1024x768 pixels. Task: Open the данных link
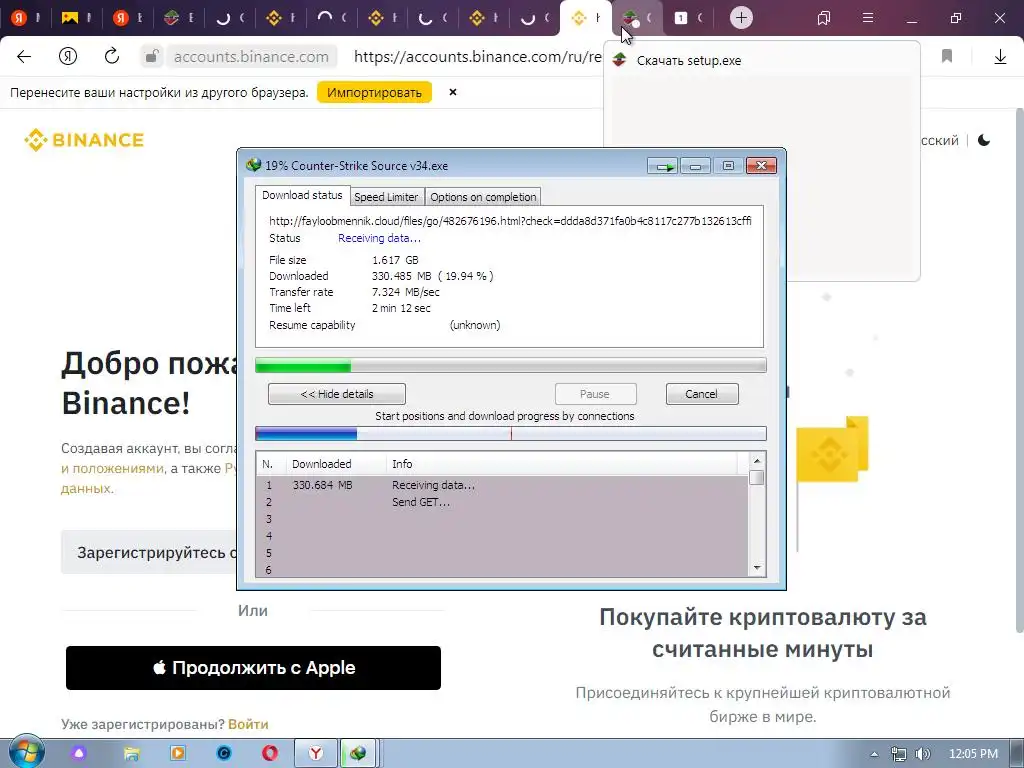tap(86, 488)
